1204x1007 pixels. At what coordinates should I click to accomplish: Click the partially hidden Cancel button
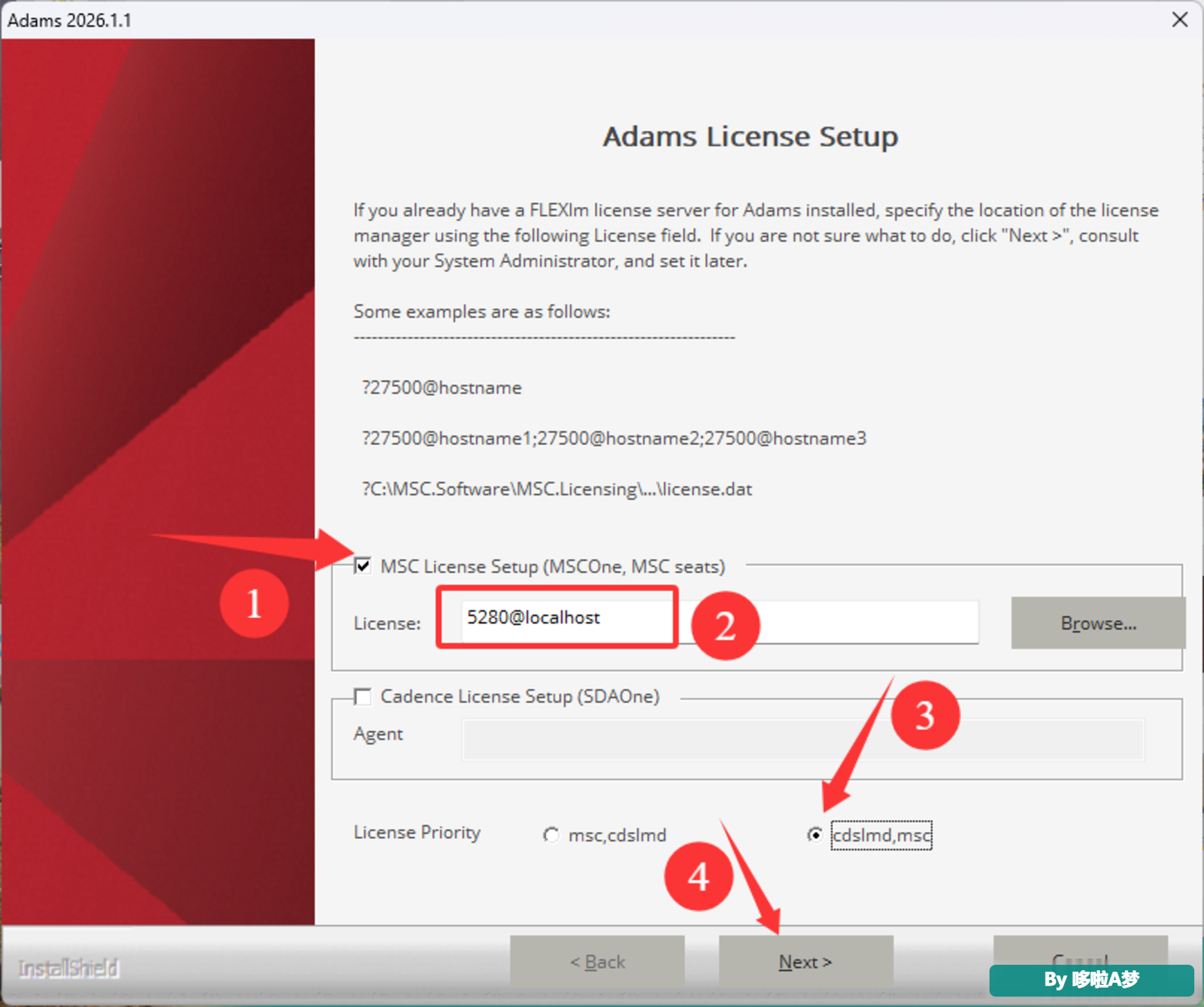tap(1080, 951)
